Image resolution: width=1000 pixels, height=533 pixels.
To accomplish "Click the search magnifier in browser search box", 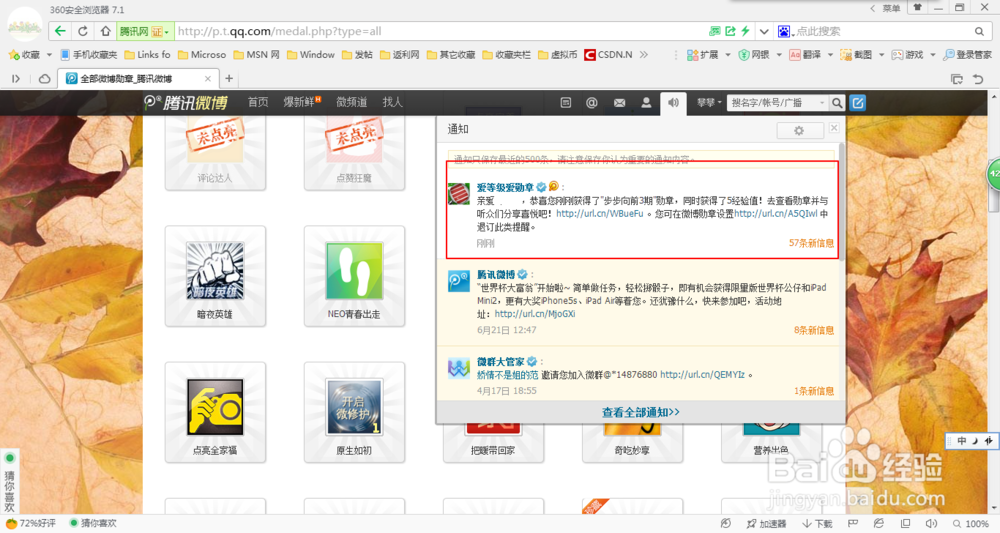I will click(979, 31).
